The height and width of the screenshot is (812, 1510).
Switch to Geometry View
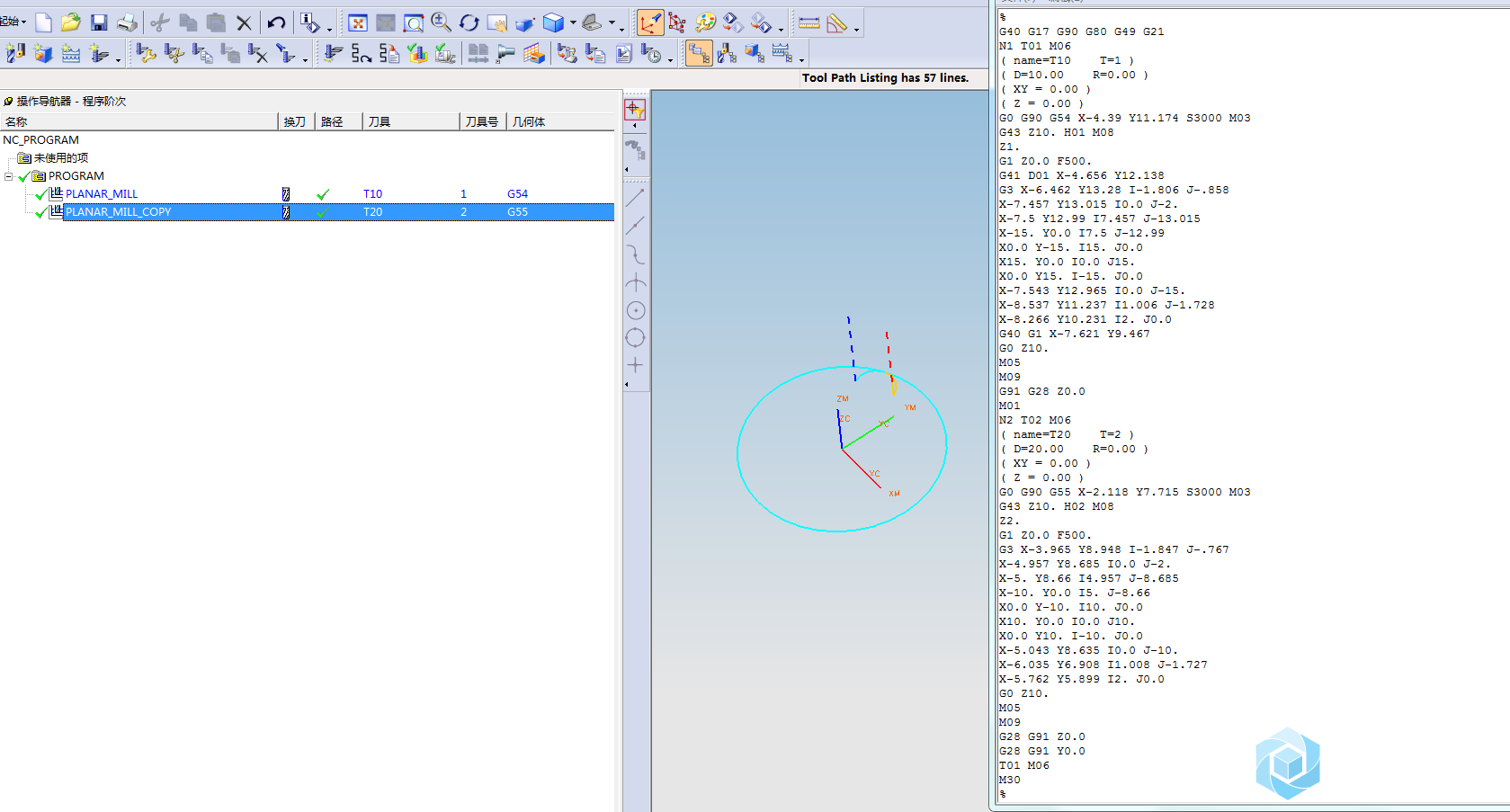pos(755,54)
